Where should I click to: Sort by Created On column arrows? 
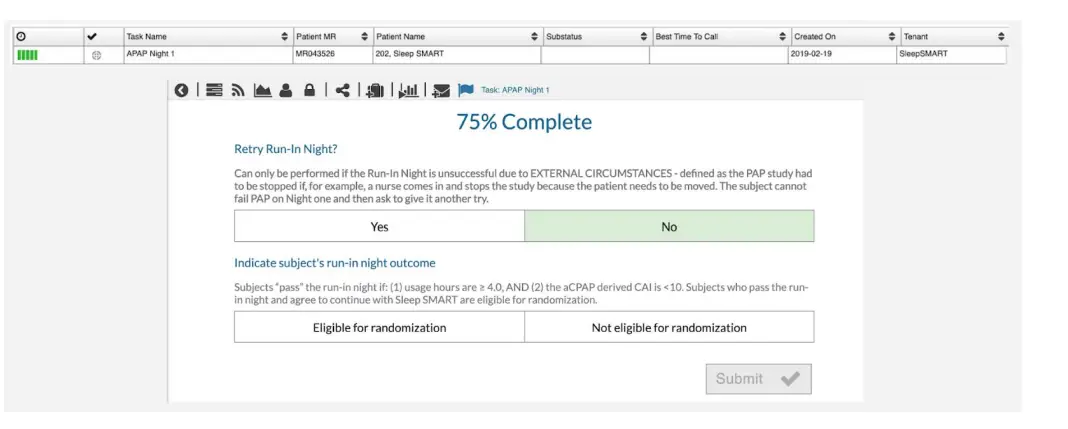pyautogui.click(x=892, y=37)
